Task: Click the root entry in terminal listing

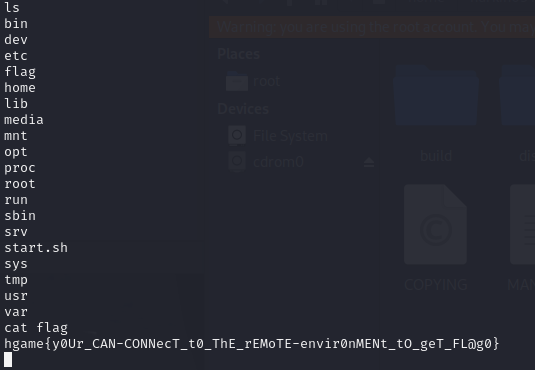Action: pos(20,184)
